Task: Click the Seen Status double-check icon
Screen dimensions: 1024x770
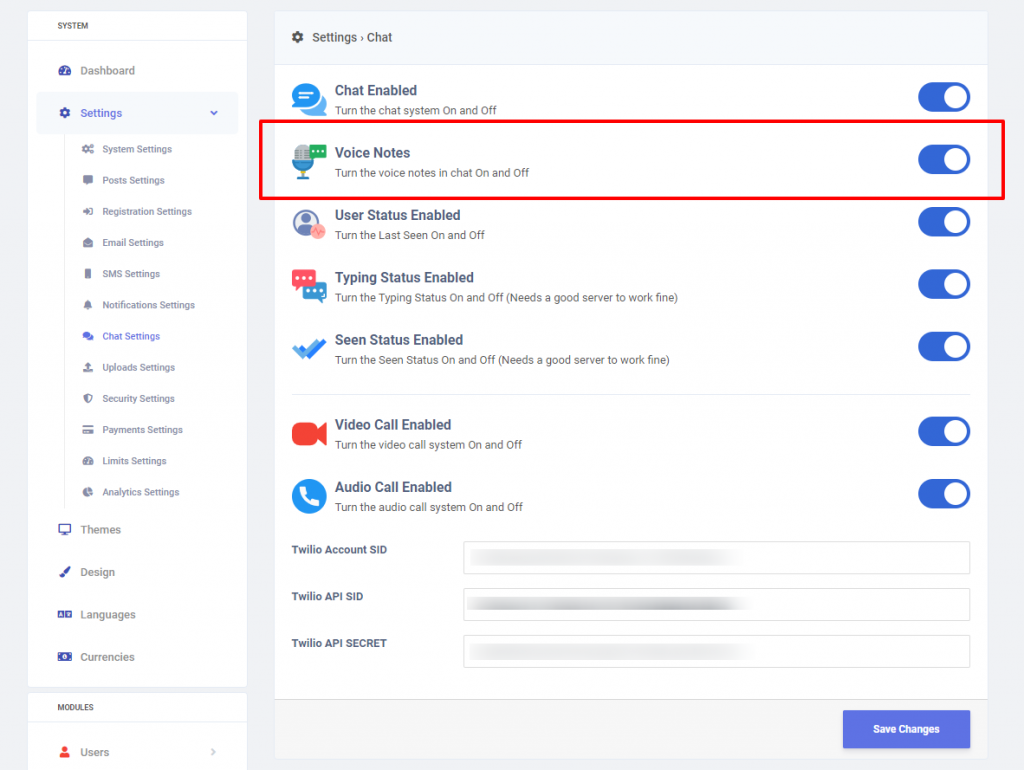Action: click(309, 349)
